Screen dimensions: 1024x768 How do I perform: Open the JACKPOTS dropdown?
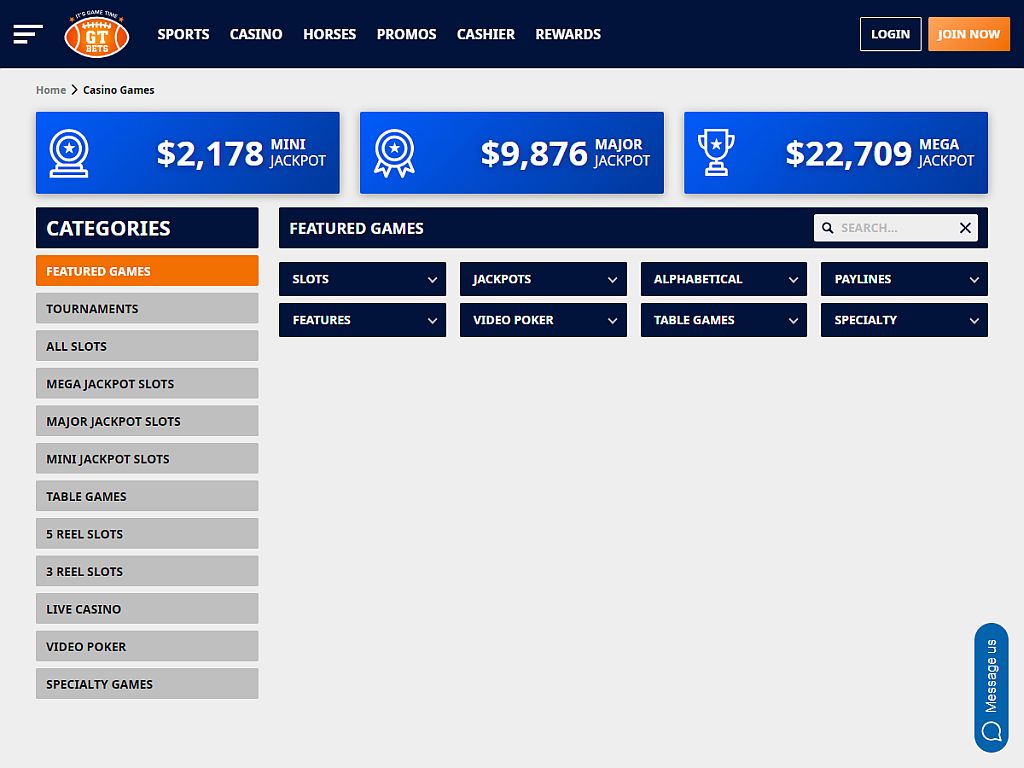pos(543,279)
